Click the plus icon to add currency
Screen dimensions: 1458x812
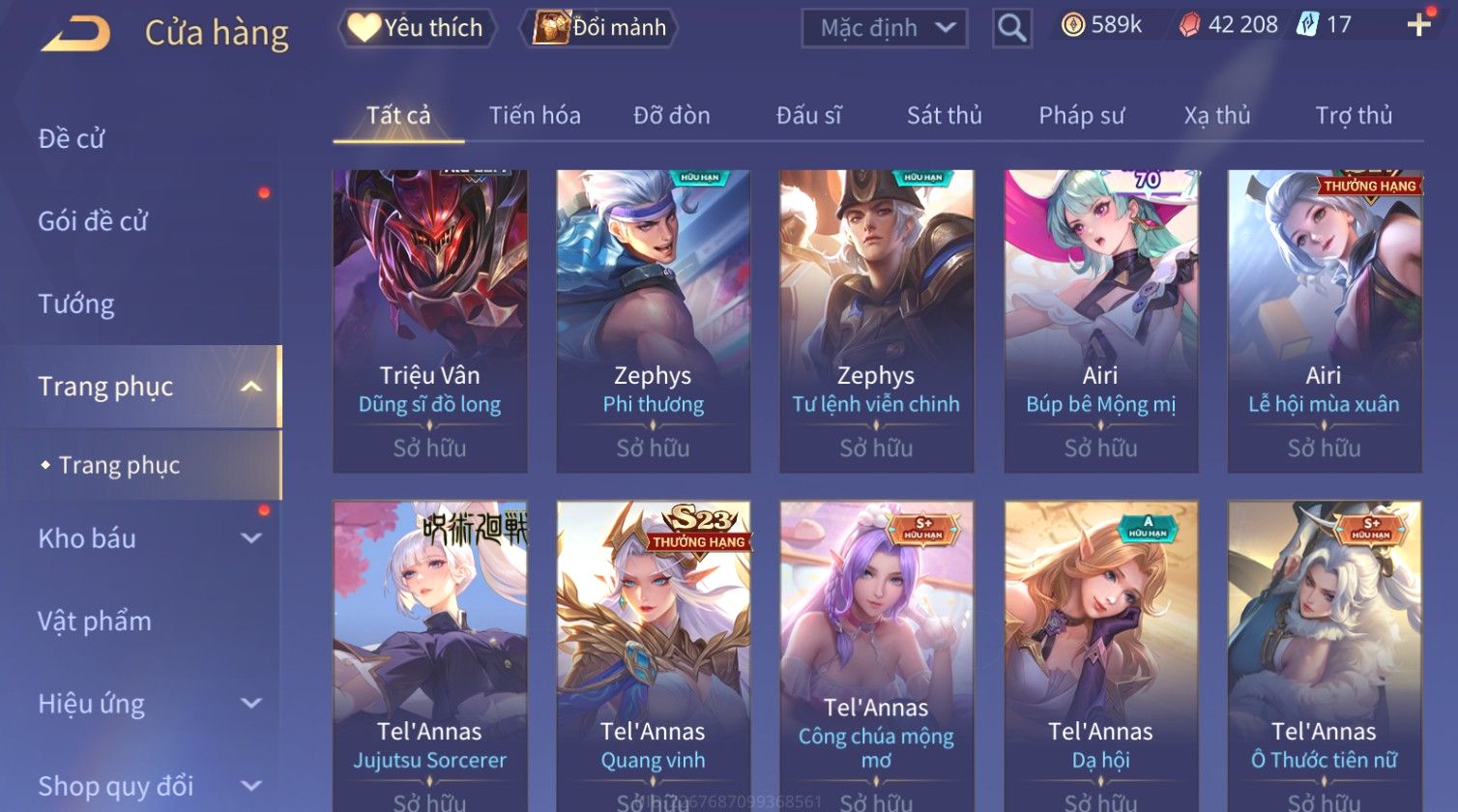tap(1418, 25)
